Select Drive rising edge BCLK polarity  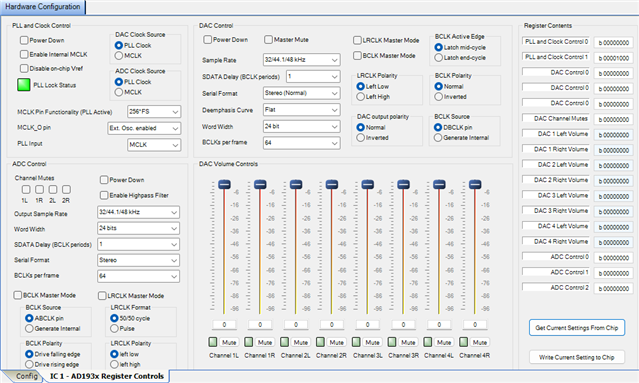[x=29, y=364]
